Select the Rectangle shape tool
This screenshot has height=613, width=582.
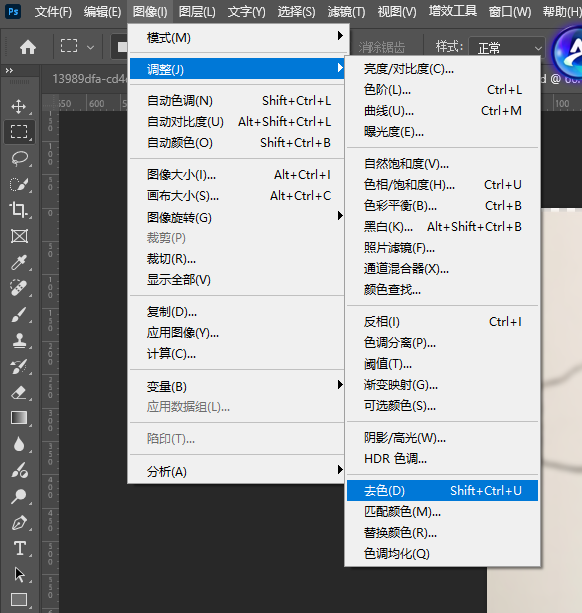(19, 600)
